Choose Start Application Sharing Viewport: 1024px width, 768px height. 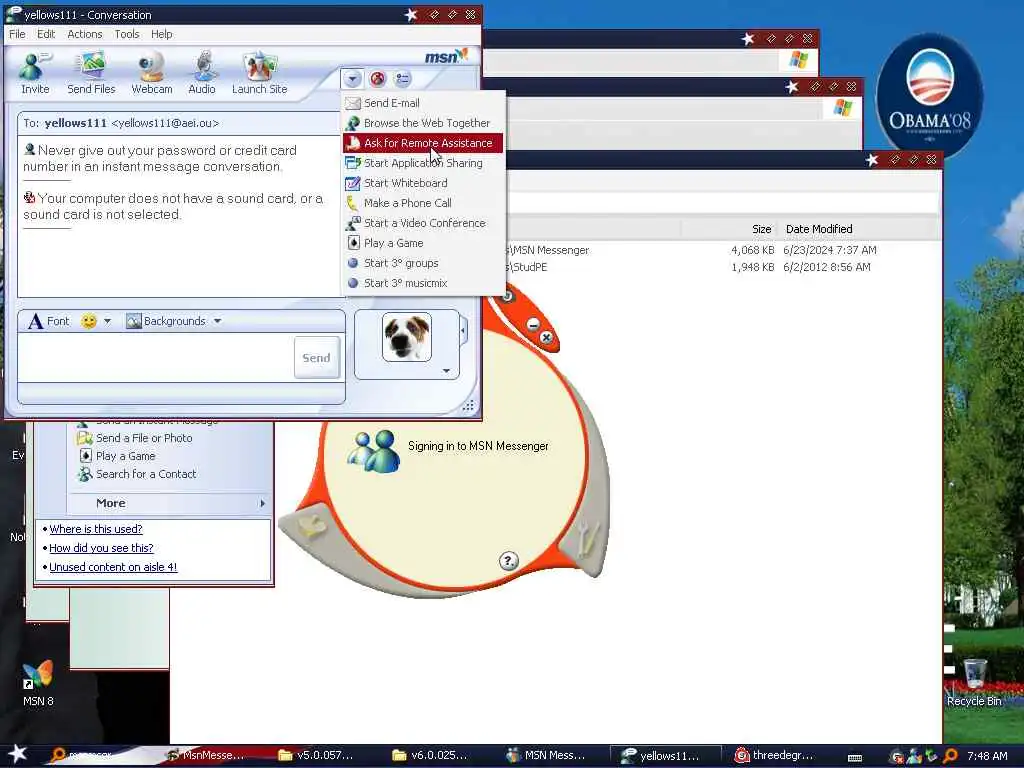coord(423,163)
